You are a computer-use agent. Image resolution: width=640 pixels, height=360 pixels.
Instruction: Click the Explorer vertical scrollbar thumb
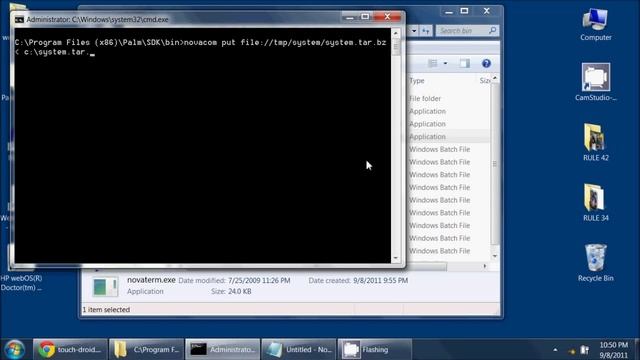495,163
